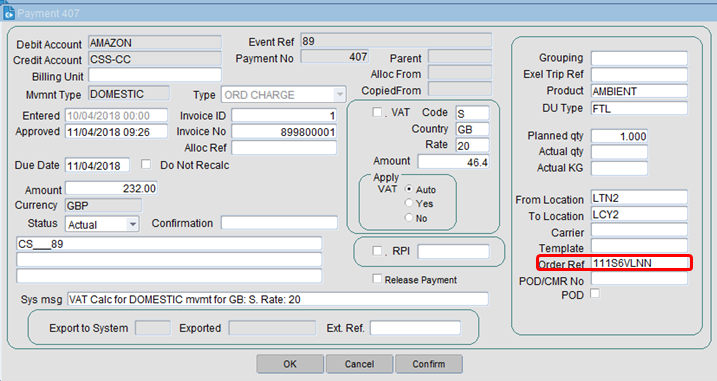The image size is (717, 381).
Task: Click the Alloc Ref field
Action: tap(284, 147)
